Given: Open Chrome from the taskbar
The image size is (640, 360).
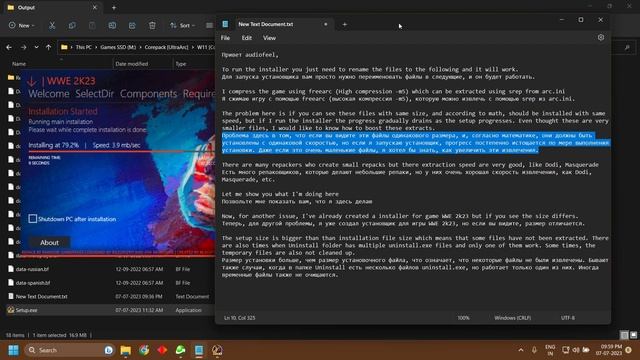Looking at the screenshot, I should [144, 350].
